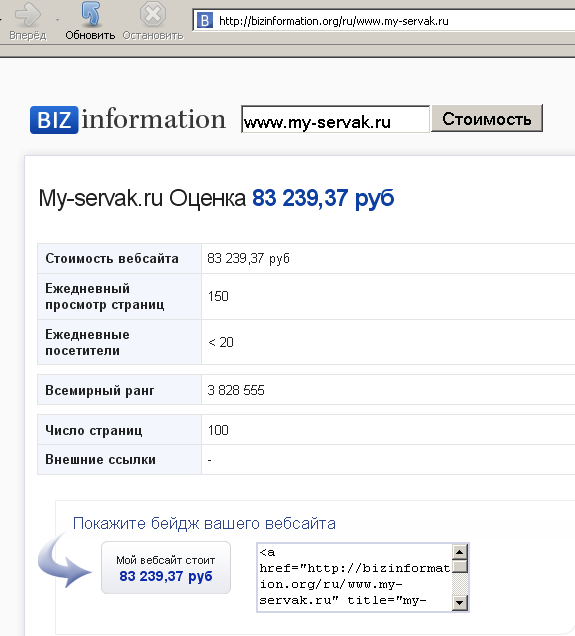
Task: Reload page with Обновить icon
Action: pos(90,14)
